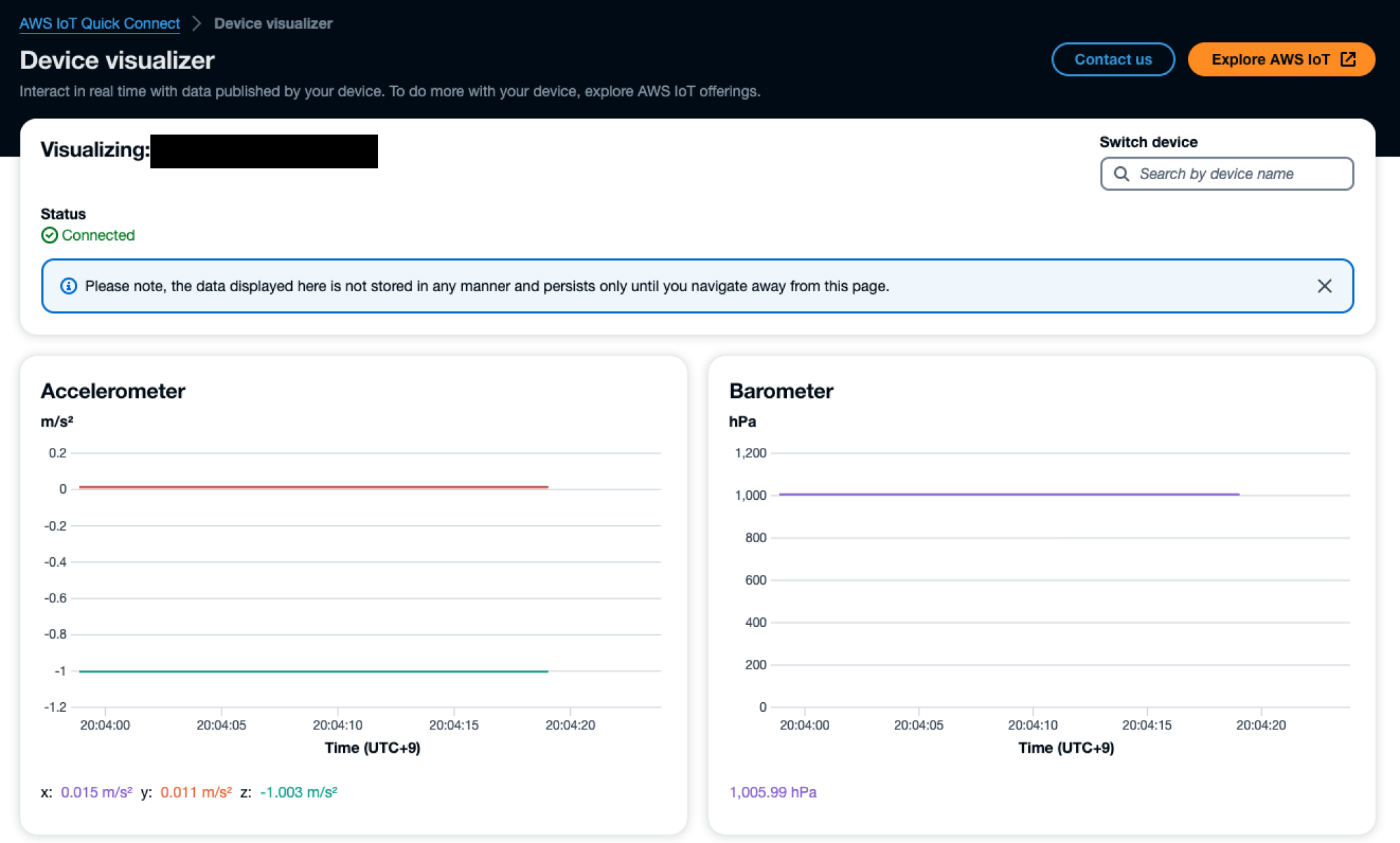Screen dimensions: 1400x843
Task: Click the y-axis value label in Accelerometer legend
Action: pos(196,792)
